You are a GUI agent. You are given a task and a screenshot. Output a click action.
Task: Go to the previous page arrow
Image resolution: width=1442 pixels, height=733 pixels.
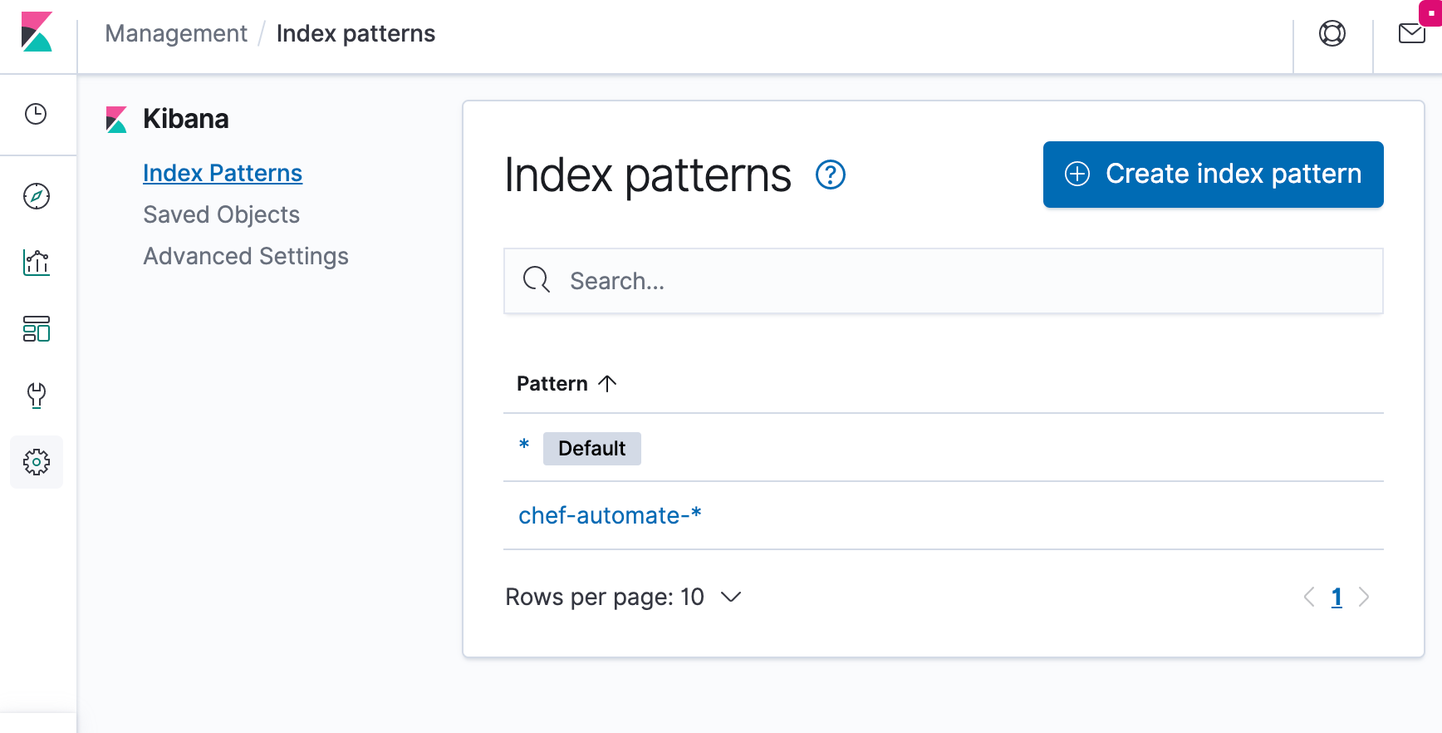(x=1309, y=598)
